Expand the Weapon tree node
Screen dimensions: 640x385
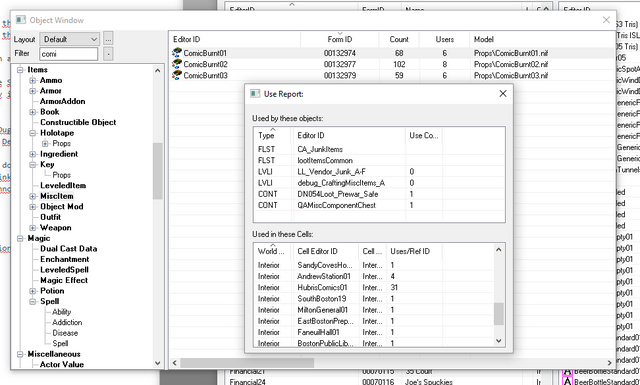pyautogui.click(x=33, y=228)
